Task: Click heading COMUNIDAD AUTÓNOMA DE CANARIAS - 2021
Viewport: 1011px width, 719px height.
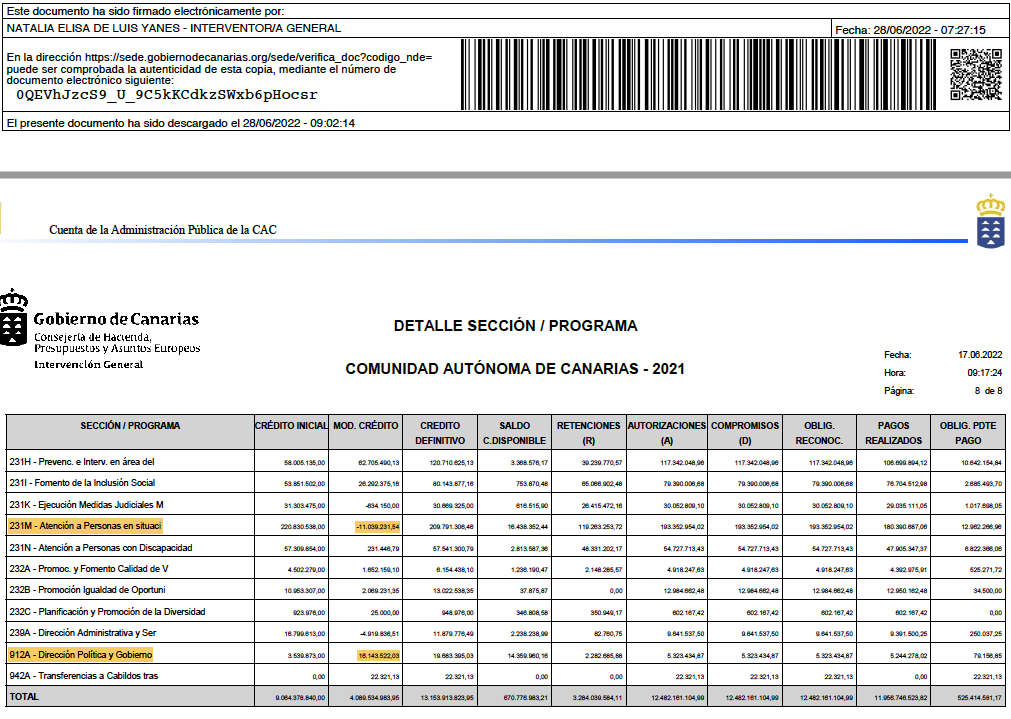Action: [x=515, y=369]
